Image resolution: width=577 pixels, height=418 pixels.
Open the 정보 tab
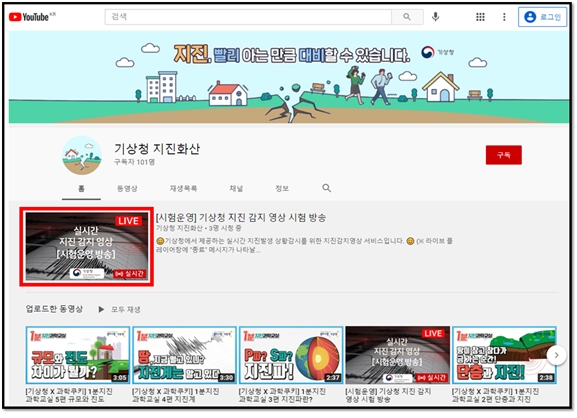[282, 188]
